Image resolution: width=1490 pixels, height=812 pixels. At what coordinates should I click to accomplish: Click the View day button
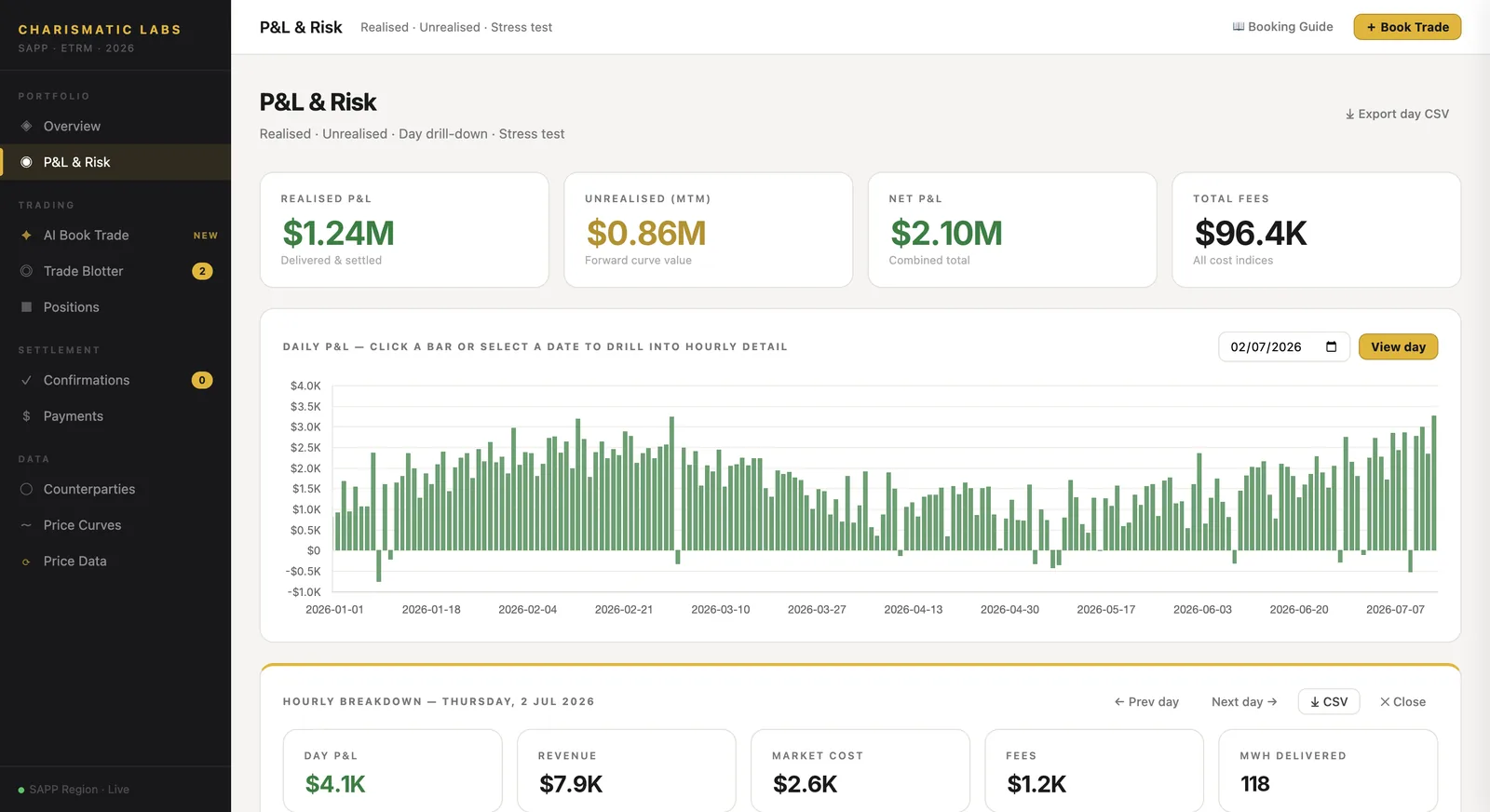1398,346
